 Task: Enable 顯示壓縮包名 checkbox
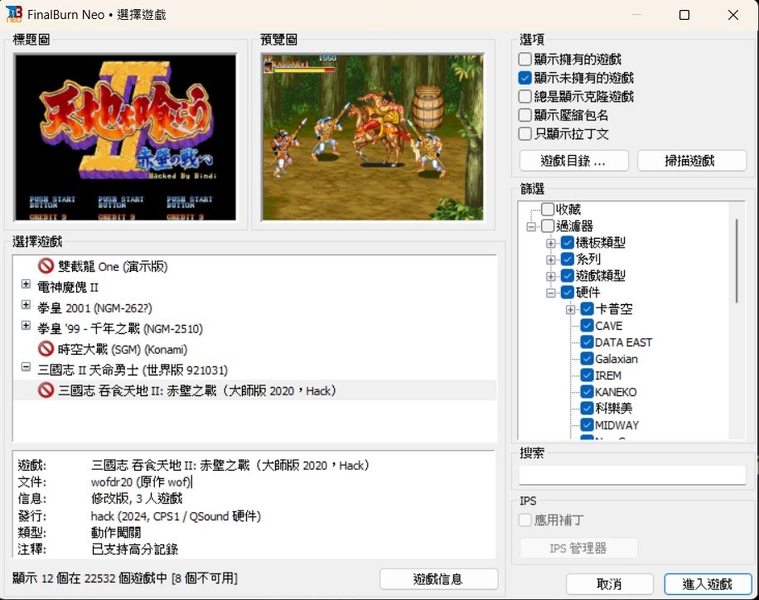(525, 115)
